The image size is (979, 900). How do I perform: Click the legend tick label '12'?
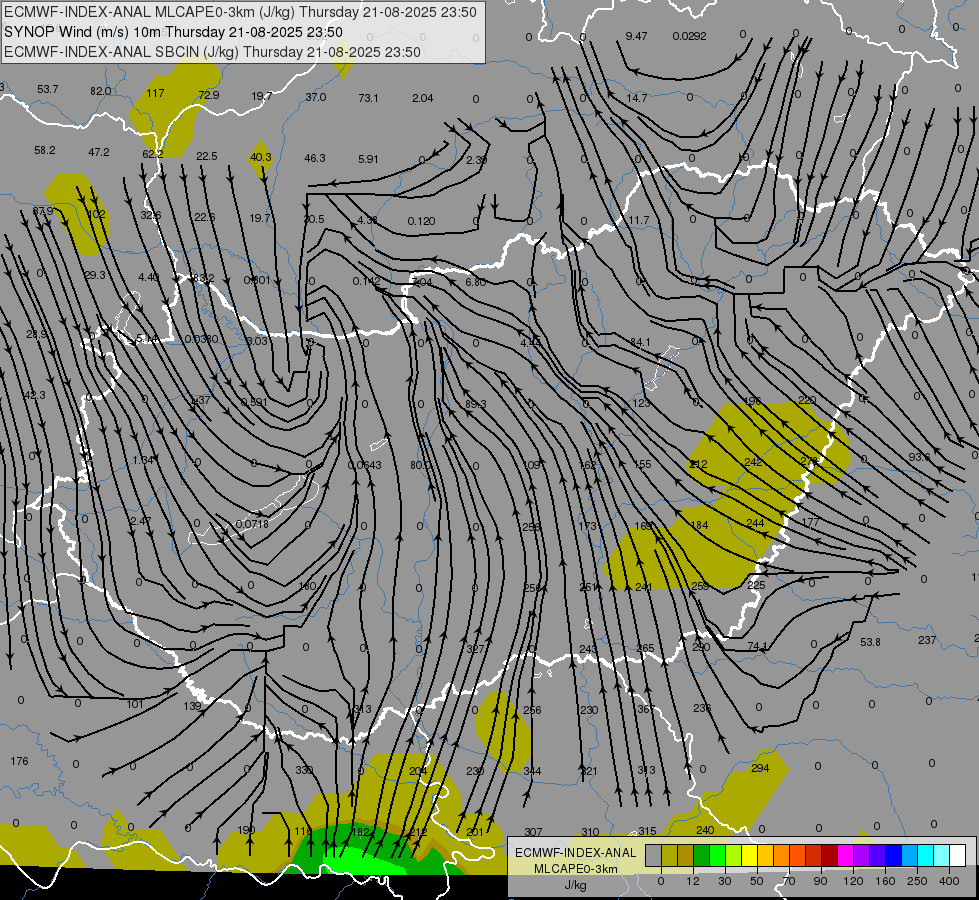tap(692, 881)
